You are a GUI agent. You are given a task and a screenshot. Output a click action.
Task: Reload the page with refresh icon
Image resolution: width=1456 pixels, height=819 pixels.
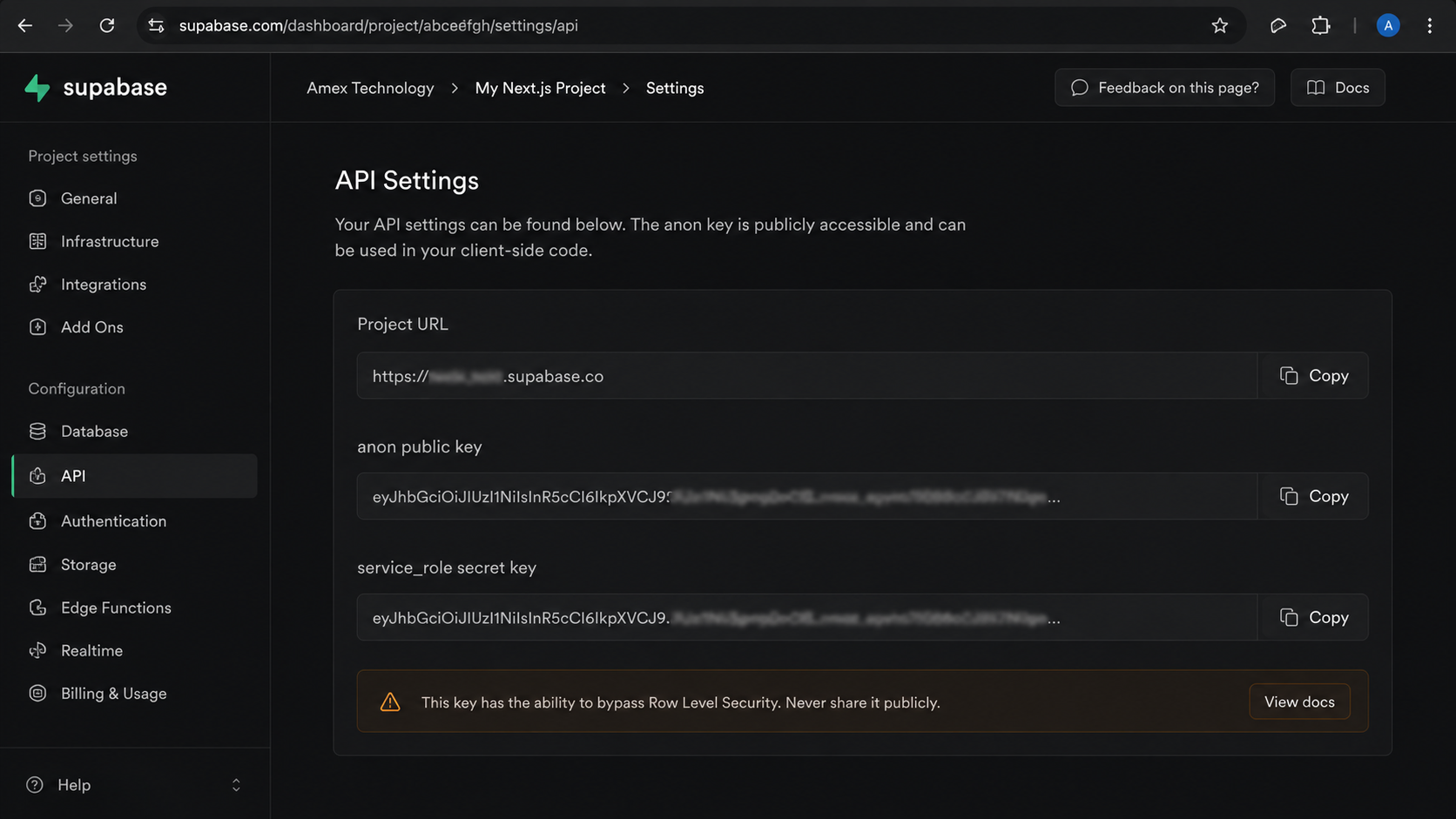[107, 26]
